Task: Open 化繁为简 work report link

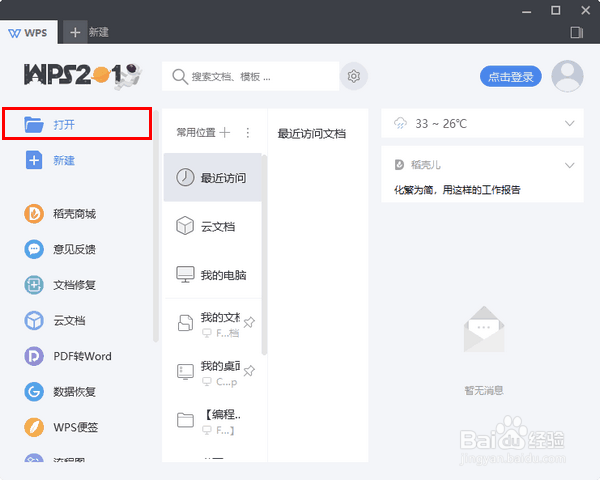Action: 457,190
